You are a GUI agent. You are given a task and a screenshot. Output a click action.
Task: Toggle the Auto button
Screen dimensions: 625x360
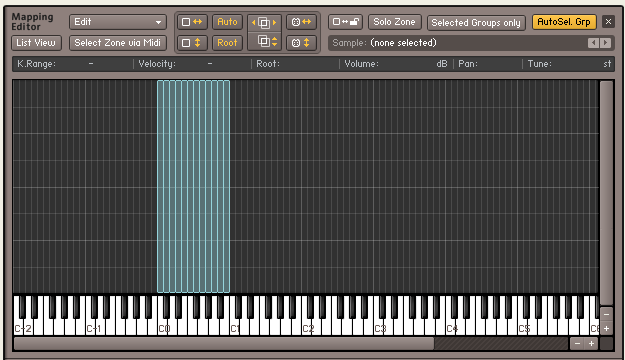click(227, 22)
